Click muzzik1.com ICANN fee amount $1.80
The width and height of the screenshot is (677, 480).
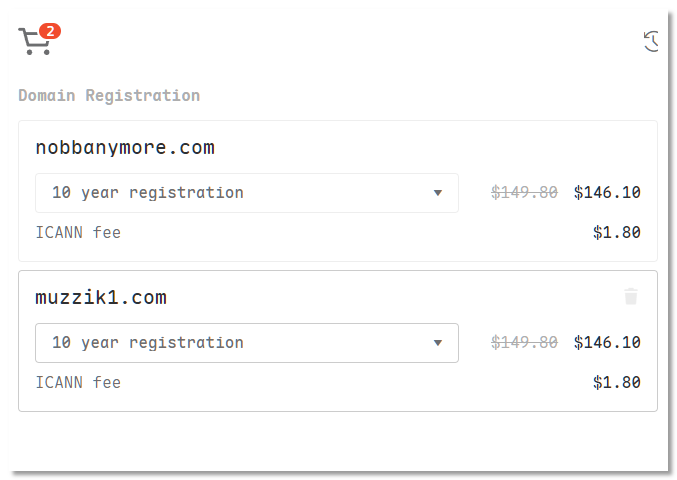[x=616, y=382]
